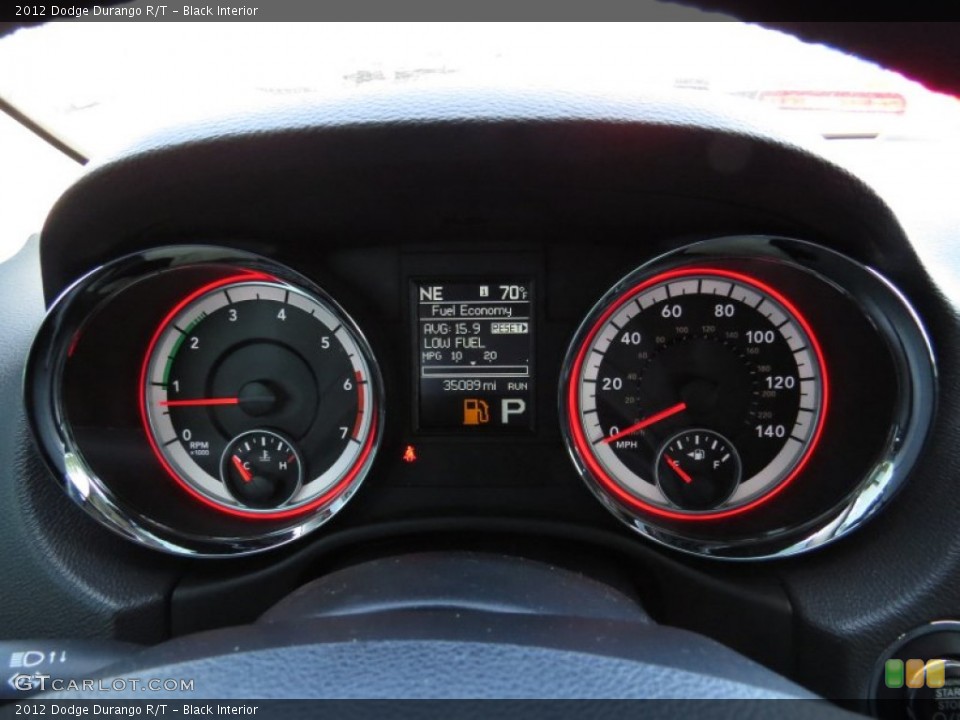Click the 140 mark on the speedometer
Viewport: 960px width, 720px height.
(770, 432)
